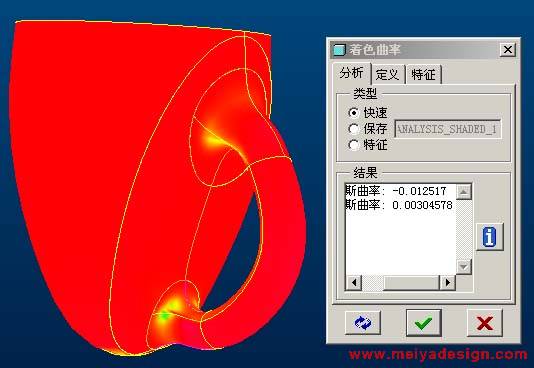Close the 着色曲率 dialog window
This screenshot has height=368, width=534.
(x=507, y=50)
